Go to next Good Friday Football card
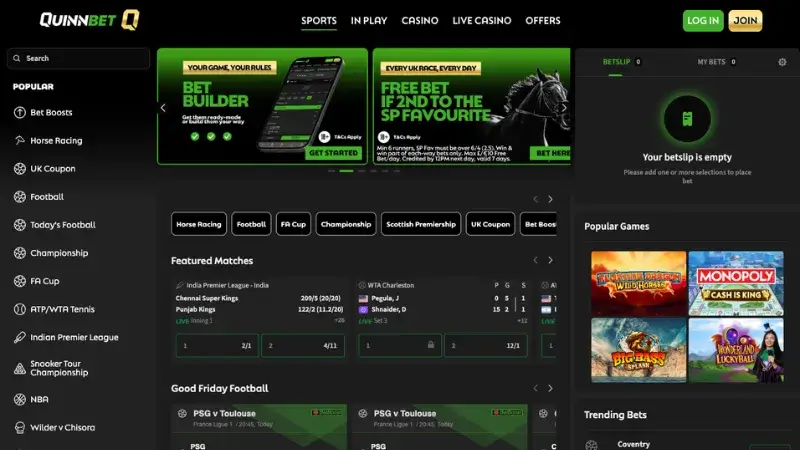 (x=551, y=388)
